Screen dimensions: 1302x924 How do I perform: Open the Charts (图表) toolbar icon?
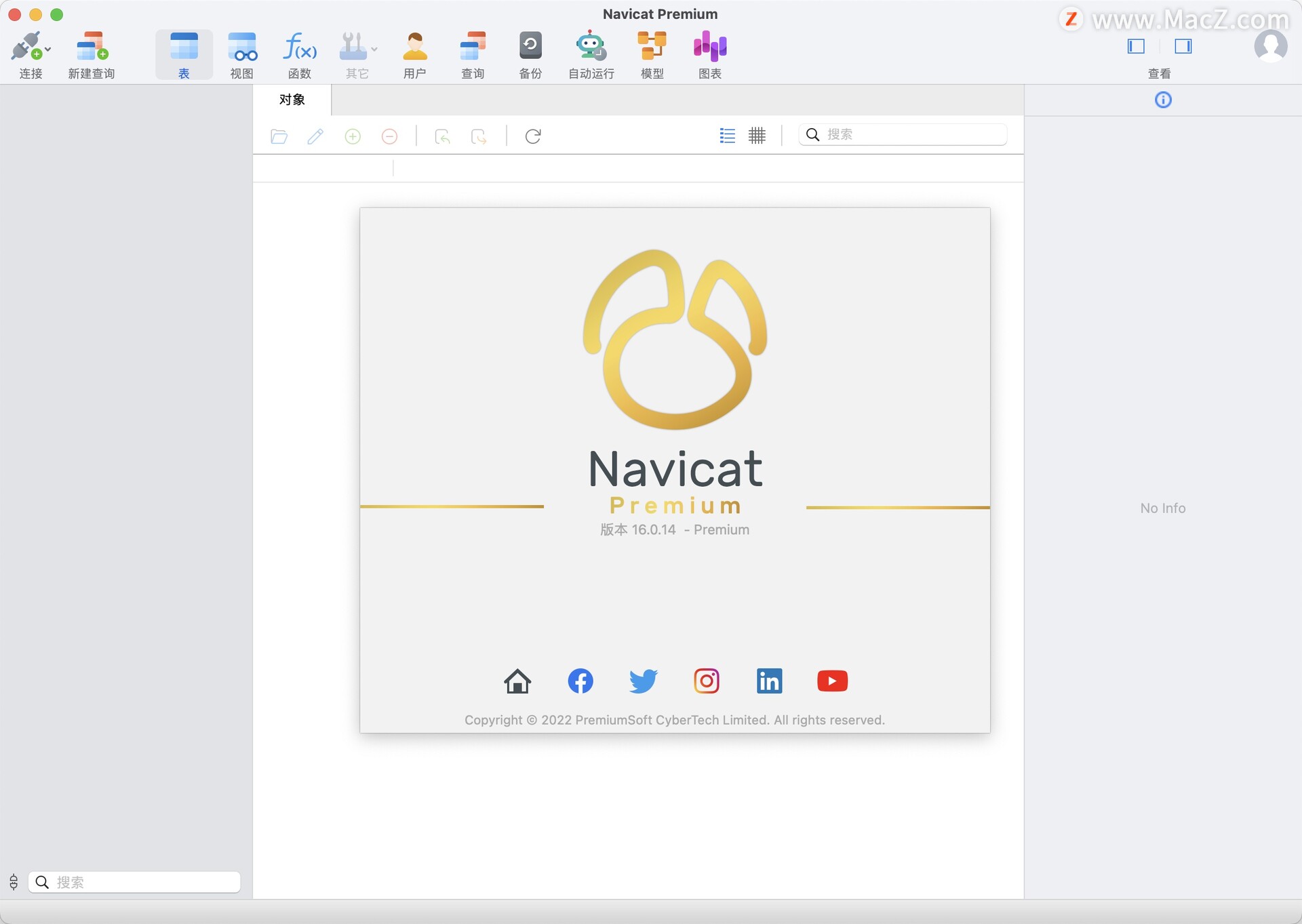coord(710,46)
